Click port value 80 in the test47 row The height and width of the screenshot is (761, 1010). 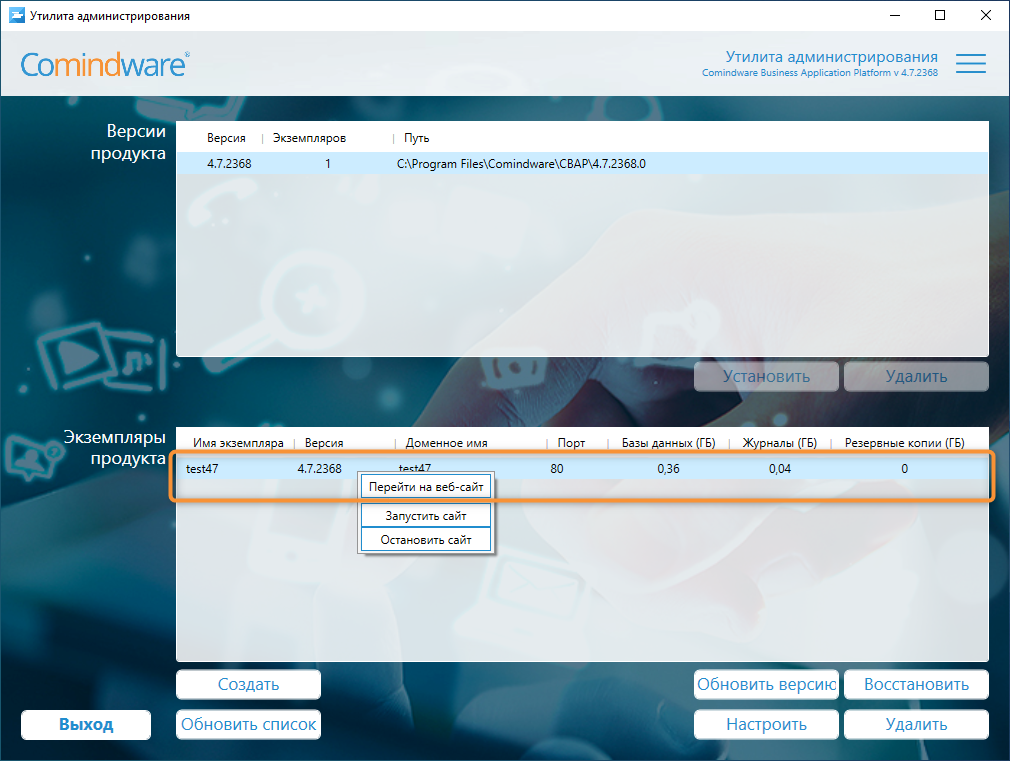[x=557, y=468]
